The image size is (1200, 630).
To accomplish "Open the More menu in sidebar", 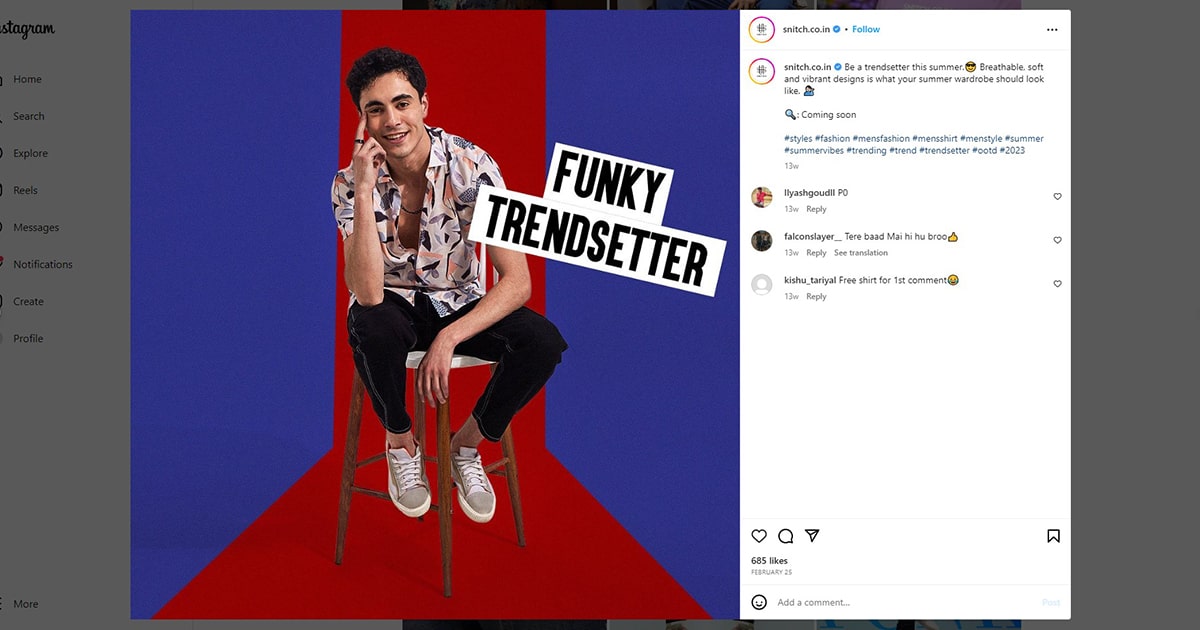I will [25, 604].
